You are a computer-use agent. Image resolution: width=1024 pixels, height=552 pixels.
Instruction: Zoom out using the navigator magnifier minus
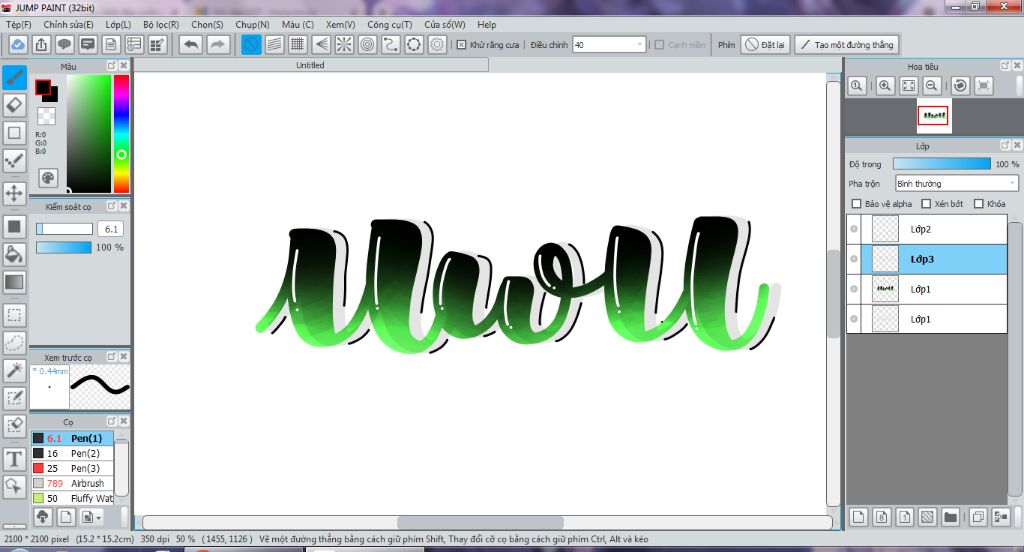click(931, 86)
